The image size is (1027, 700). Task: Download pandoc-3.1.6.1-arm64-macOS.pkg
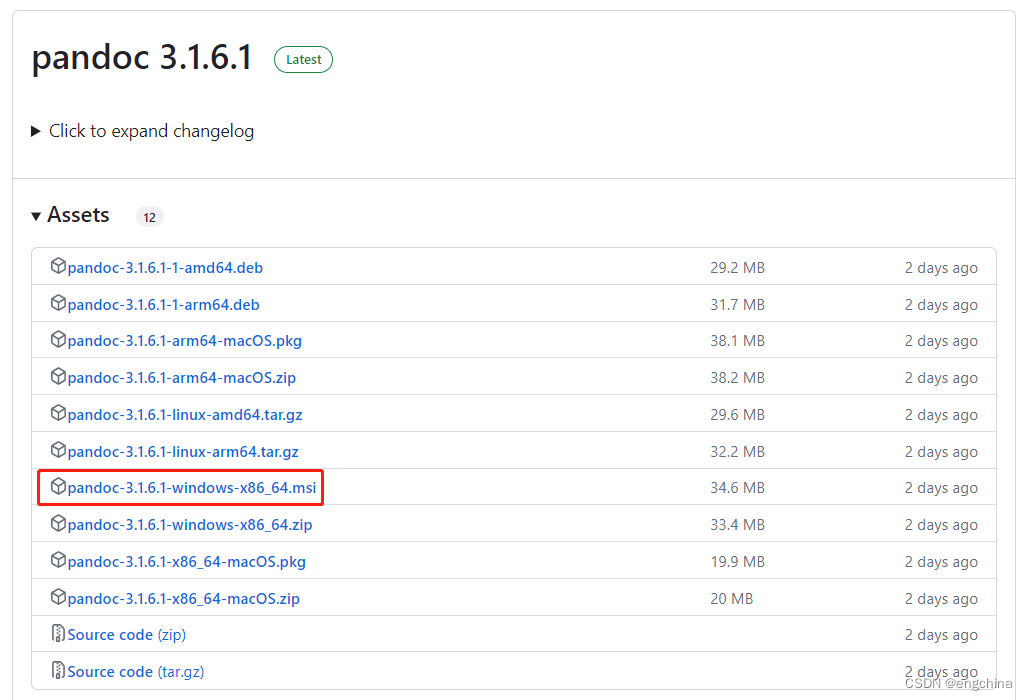185,341
